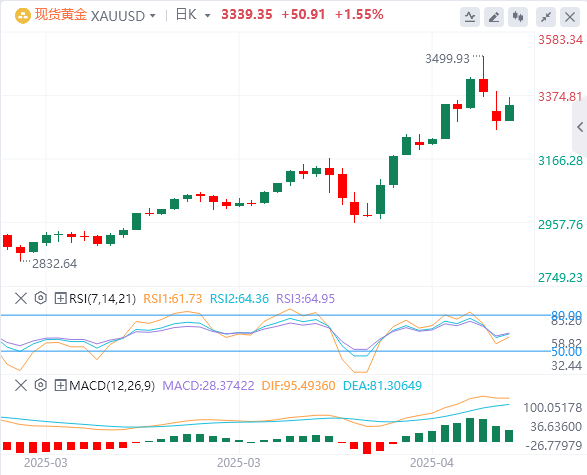Expand the side panel chevron on right edge
The height and width of the screenshot is (475, 587).
click(580, 127)
